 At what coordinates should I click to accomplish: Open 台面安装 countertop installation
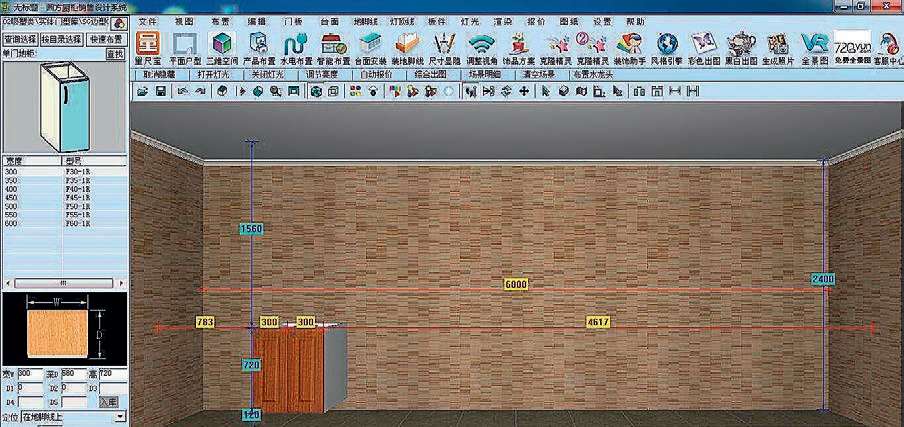click(370, 48)
